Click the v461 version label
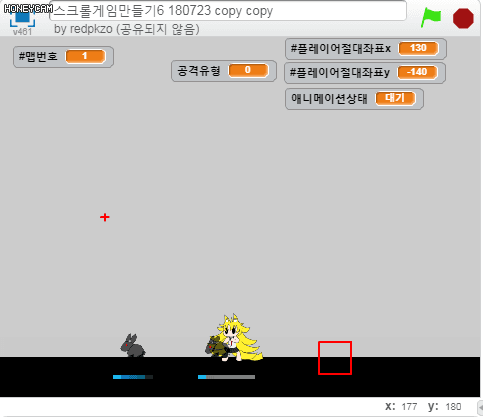This screenshot has height=417, width=483. [x=22, y=32]
